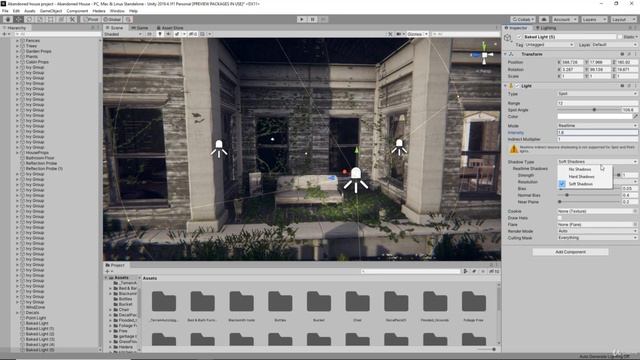Open the light Type dropdown
640x360 pixels.
597,93
